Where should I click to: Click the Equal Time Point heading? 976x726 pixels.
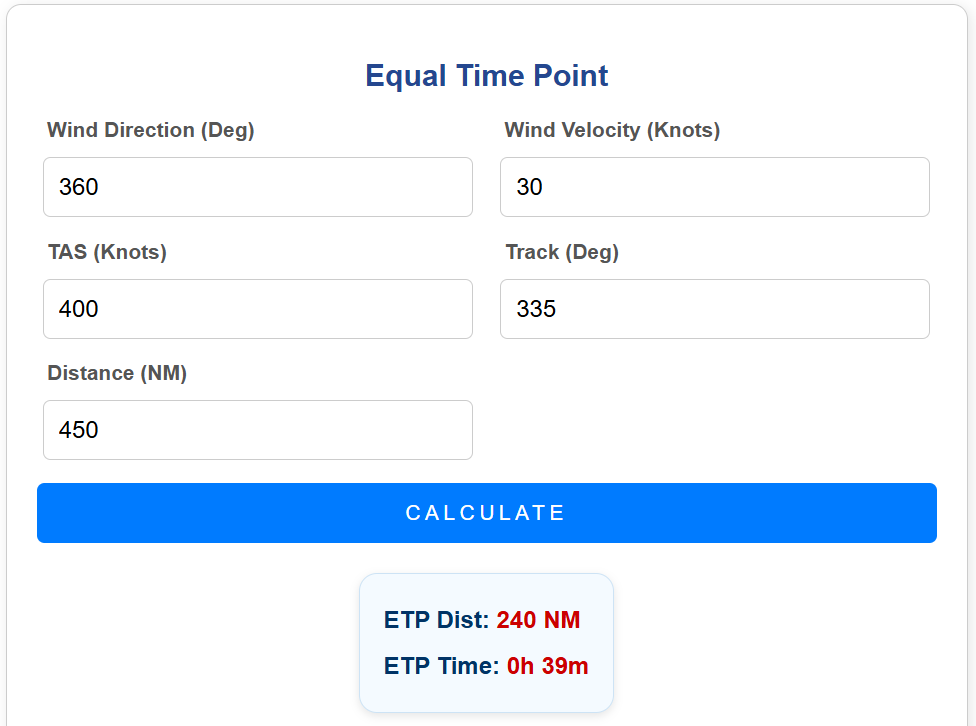coord(487,76)
